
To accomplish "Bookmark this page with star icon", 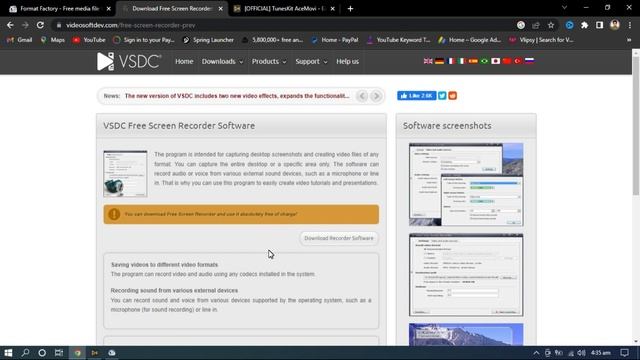I will [551, 25].
